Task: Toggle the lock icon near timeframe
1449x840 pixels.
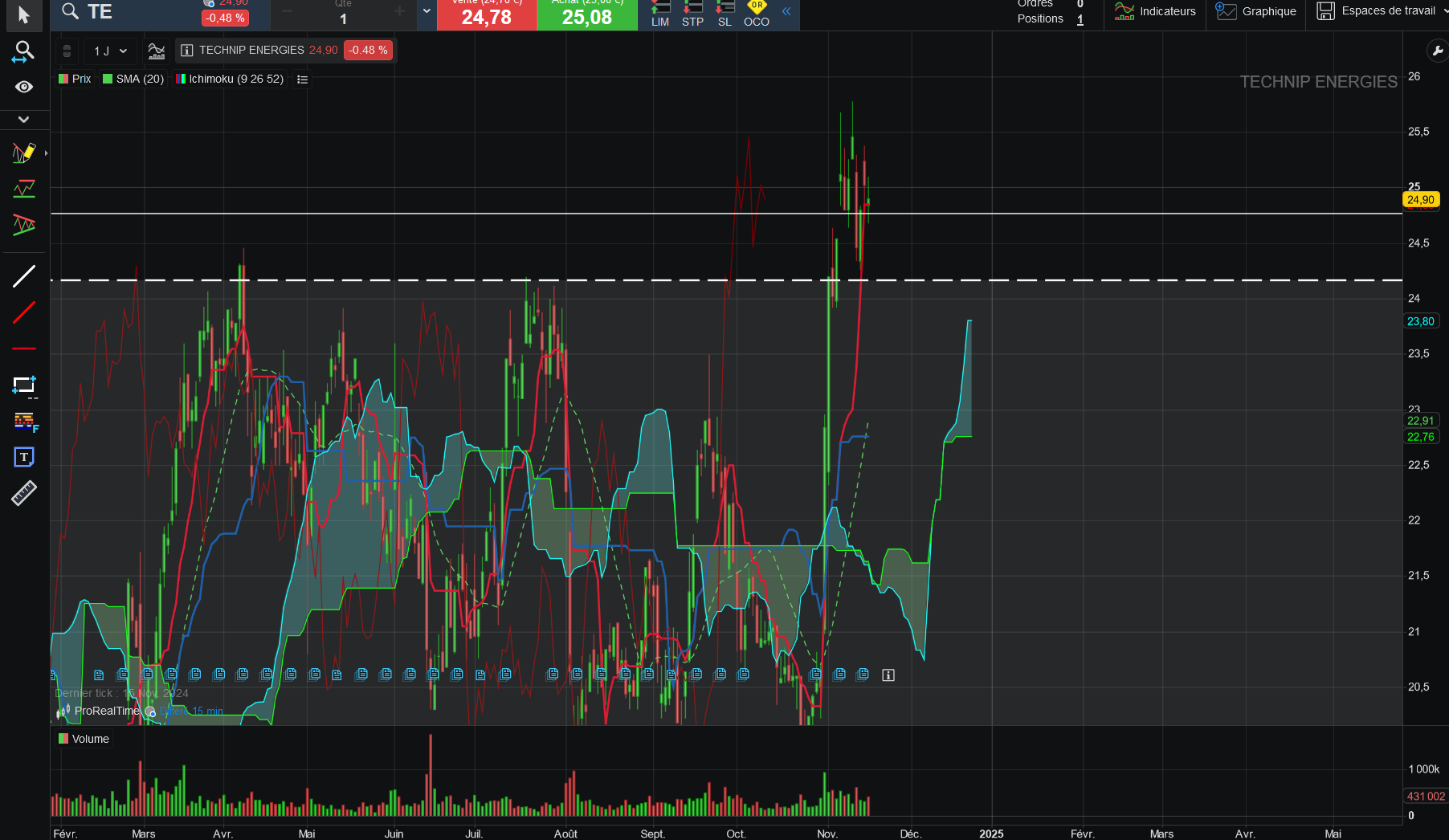Action: tap(67, 51)
